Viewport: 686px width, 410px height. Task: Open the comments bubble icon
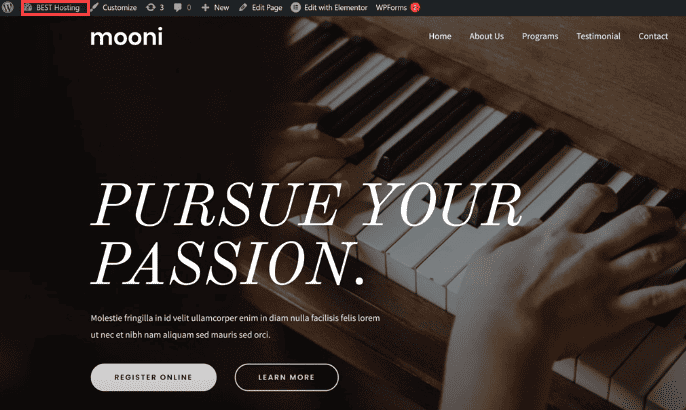[178, 7]
